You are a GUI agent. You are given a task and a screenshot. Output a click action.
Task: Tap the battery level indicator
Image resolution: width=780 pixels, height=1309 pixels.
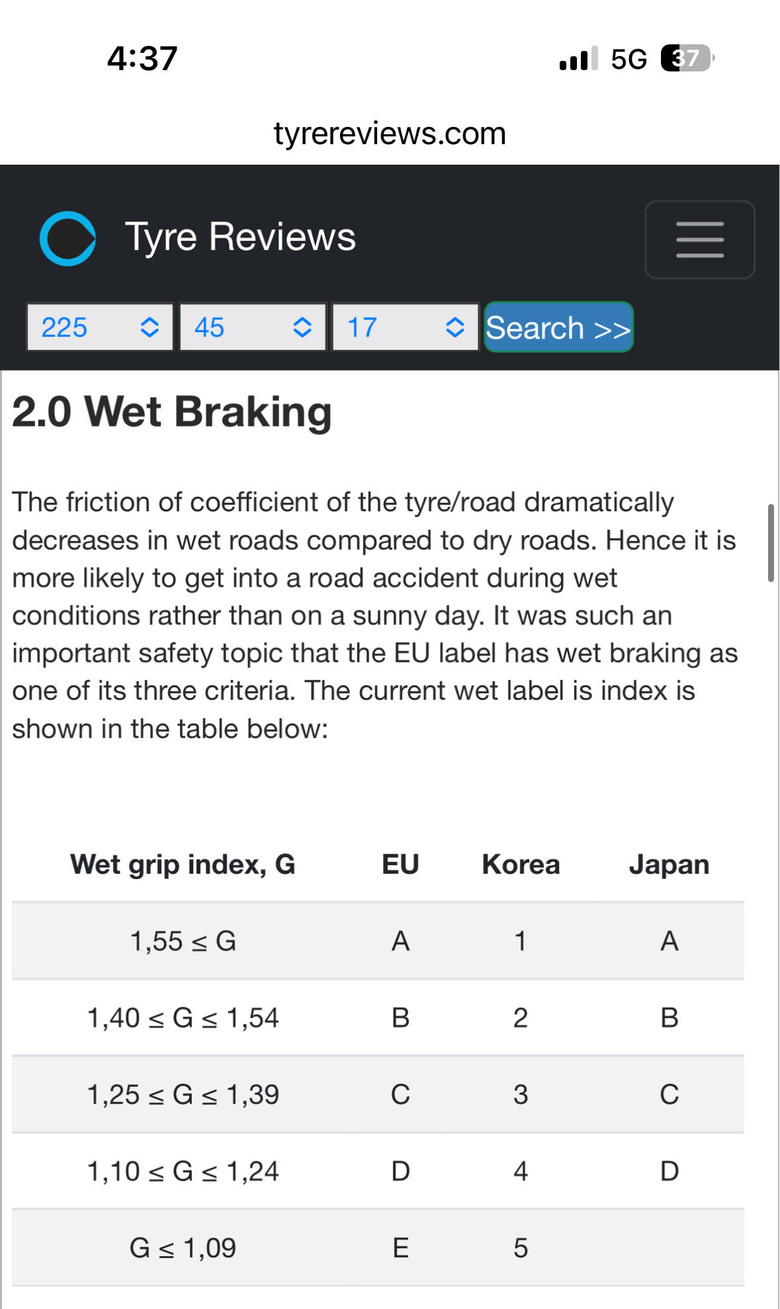(x=688, y=59)
